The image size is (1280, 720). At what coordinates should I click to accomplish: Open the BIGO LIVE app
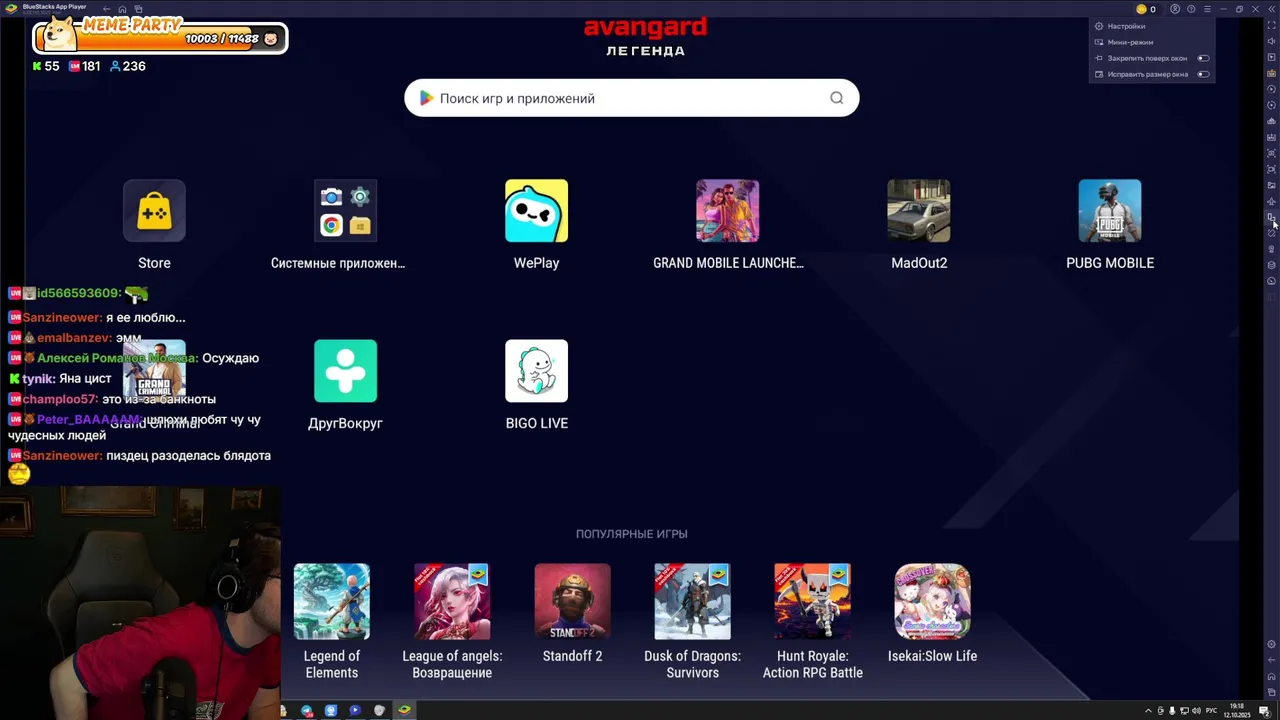(536, 371)
